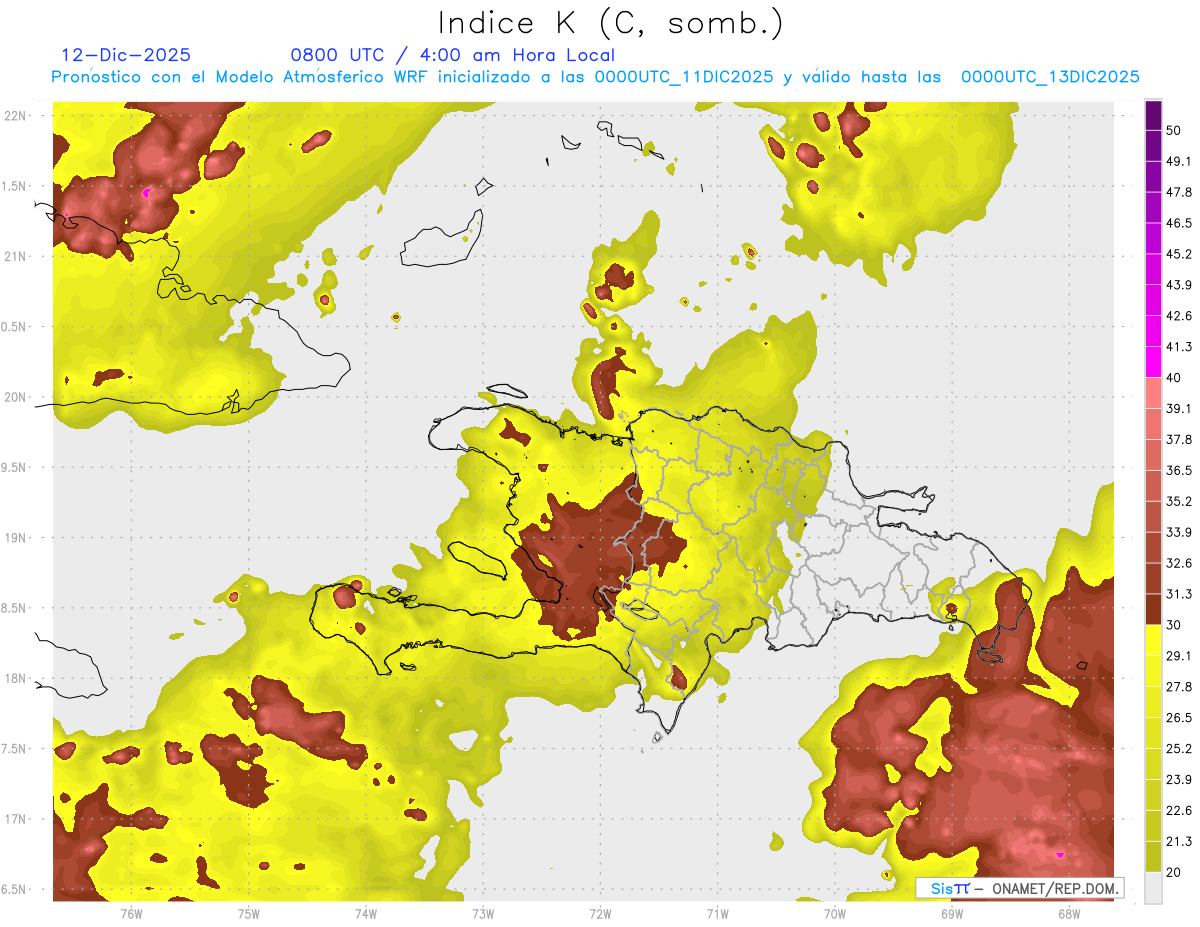Click longitude axis label "71W"
The height and width of the screenshot is (927, 1200).
coord(717,913)
